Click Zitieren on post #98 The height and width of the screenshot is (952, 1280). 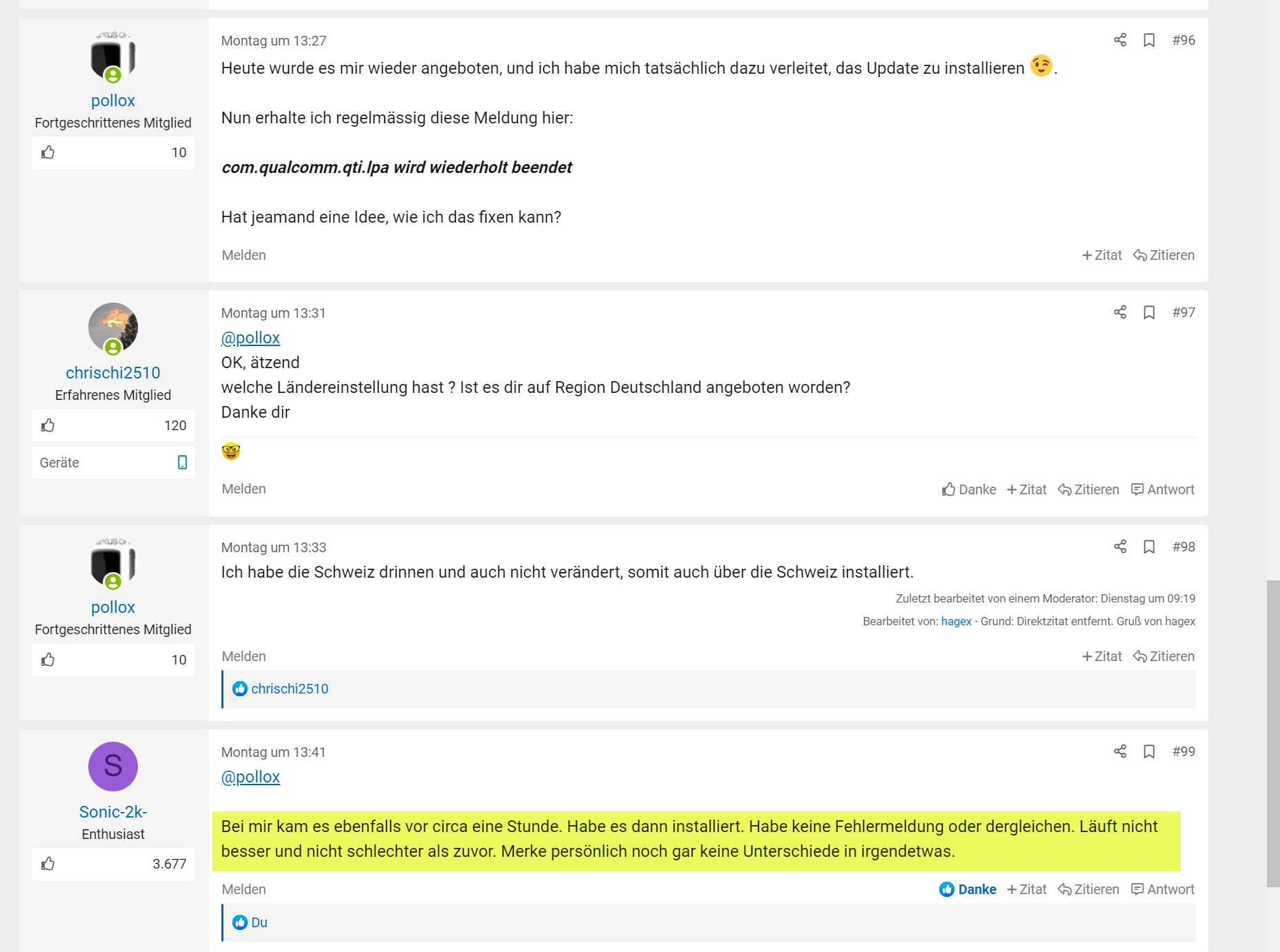[x=1164, y=656]
